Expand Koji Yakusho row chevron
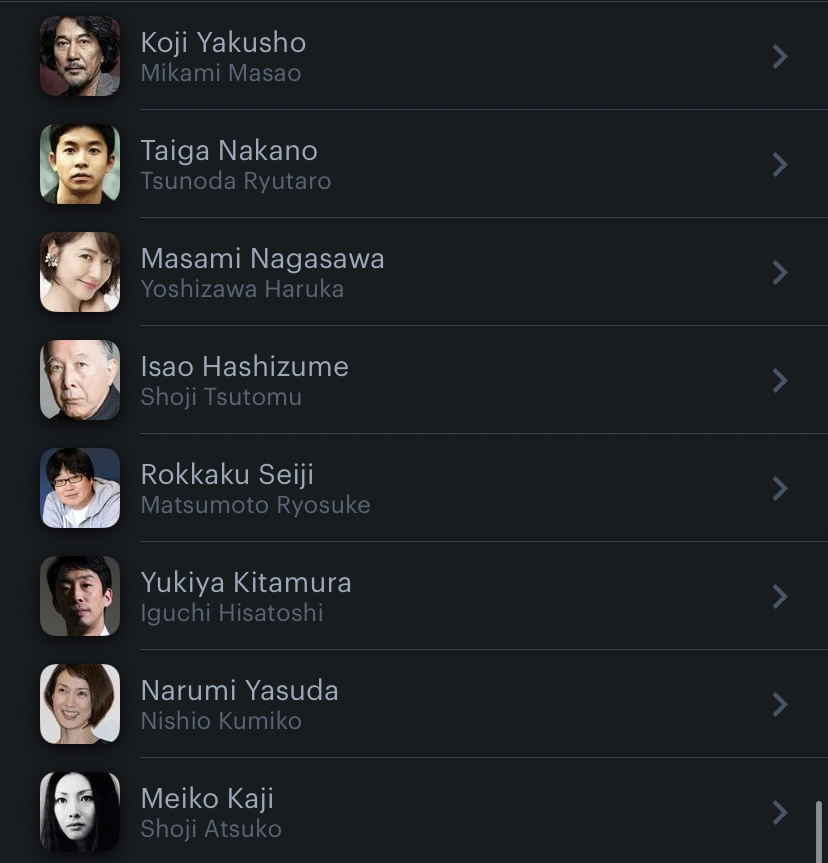The width and height of the screenshot is (828, 863). 780,57
